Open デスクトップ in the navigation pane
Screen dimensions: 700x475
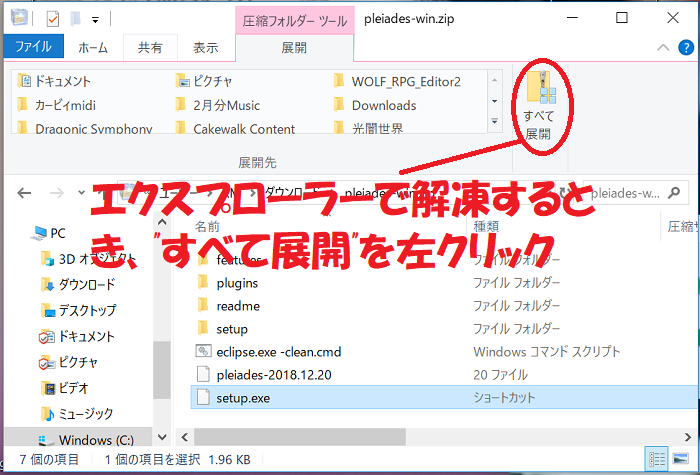[x=79, y=310]
